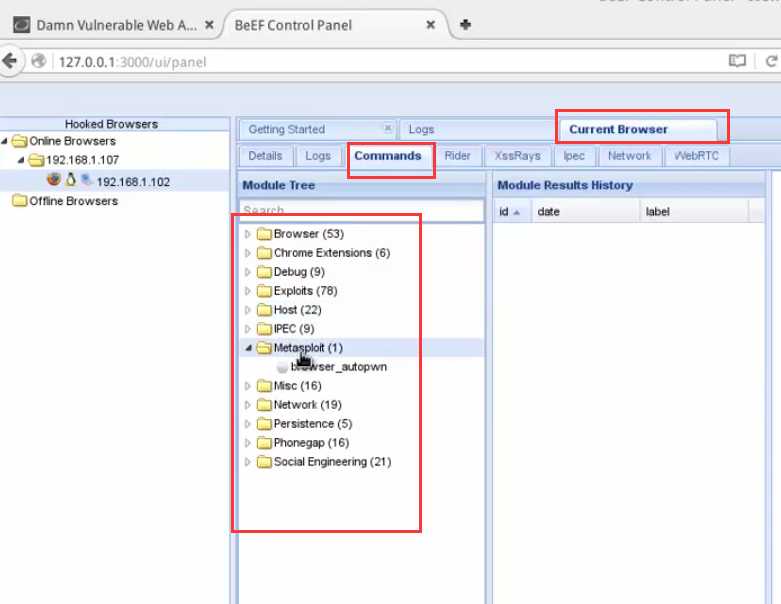
Task: Open the Network sub-tab
Action: coord(630,156)
